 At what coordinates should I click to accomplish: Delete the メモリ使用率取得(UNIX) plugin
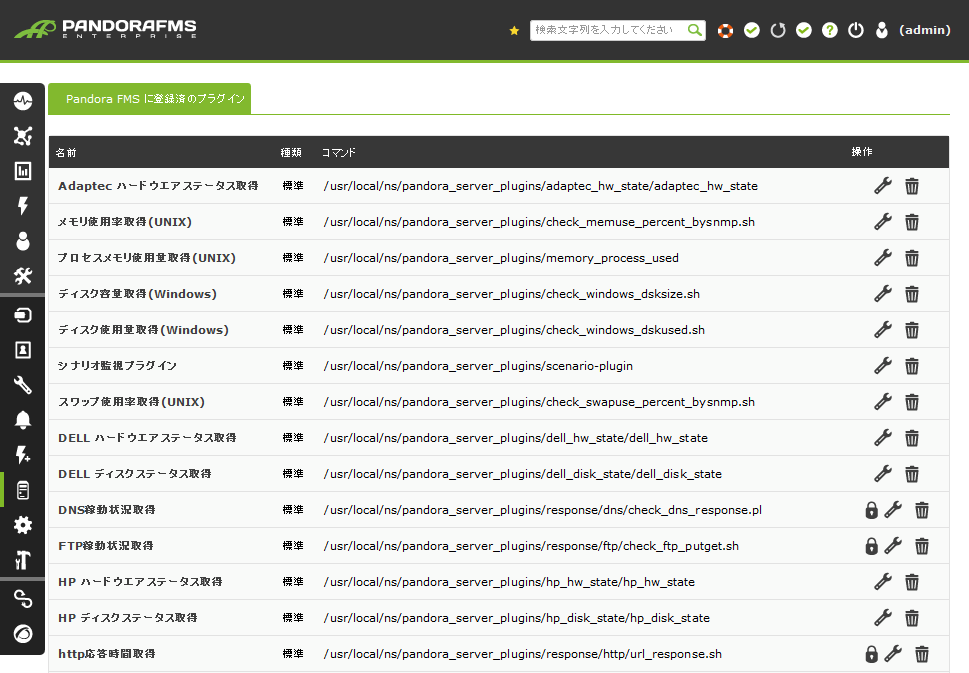(x=912, y=222)
